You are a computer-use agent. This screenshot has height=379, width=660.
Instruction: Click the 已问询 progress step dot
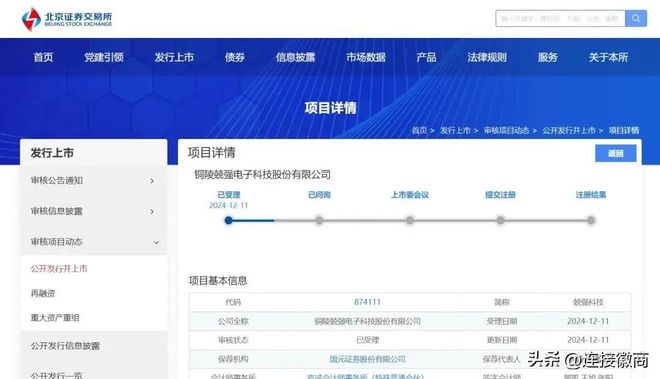pos(319,220)
